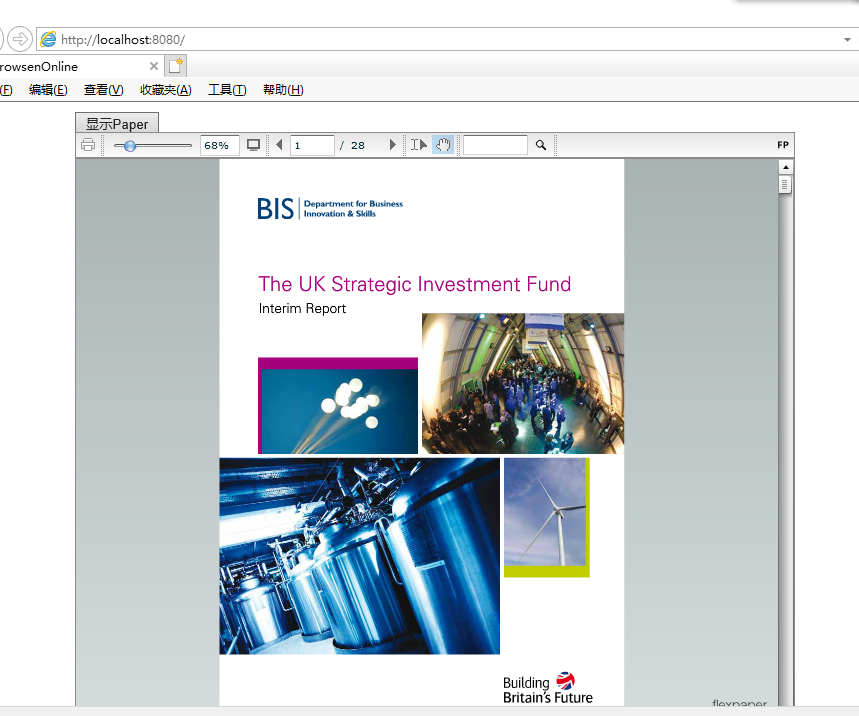Grab the viewer vertical scrollbar thumb
The width and height of the screenshot is (859, 716).
point(784,185)
